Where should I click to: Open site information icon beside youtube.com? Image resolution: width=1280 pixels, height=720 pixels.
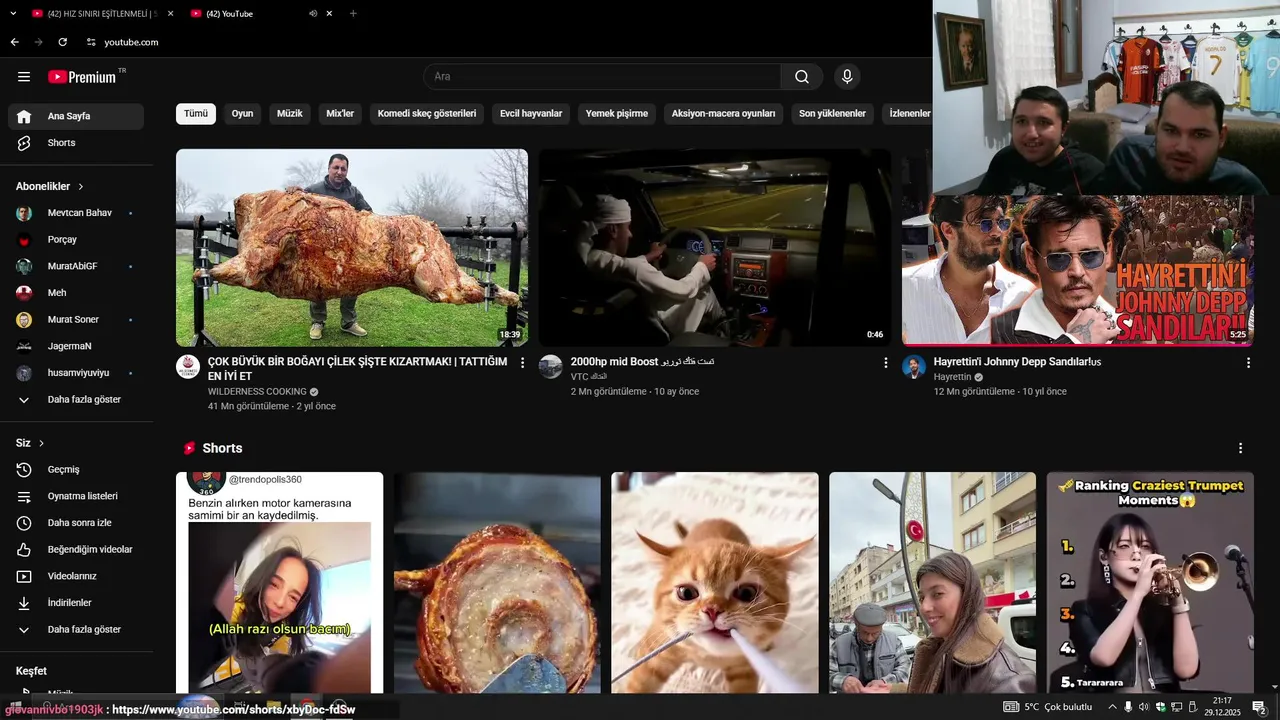[91, 42]
